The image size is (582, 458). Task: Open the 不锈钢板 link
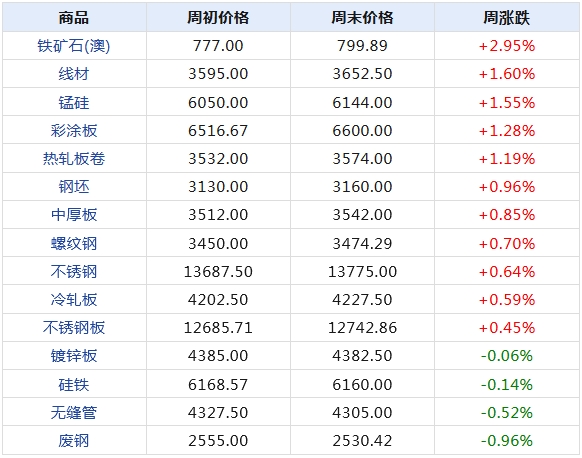[x=74, y=327]
